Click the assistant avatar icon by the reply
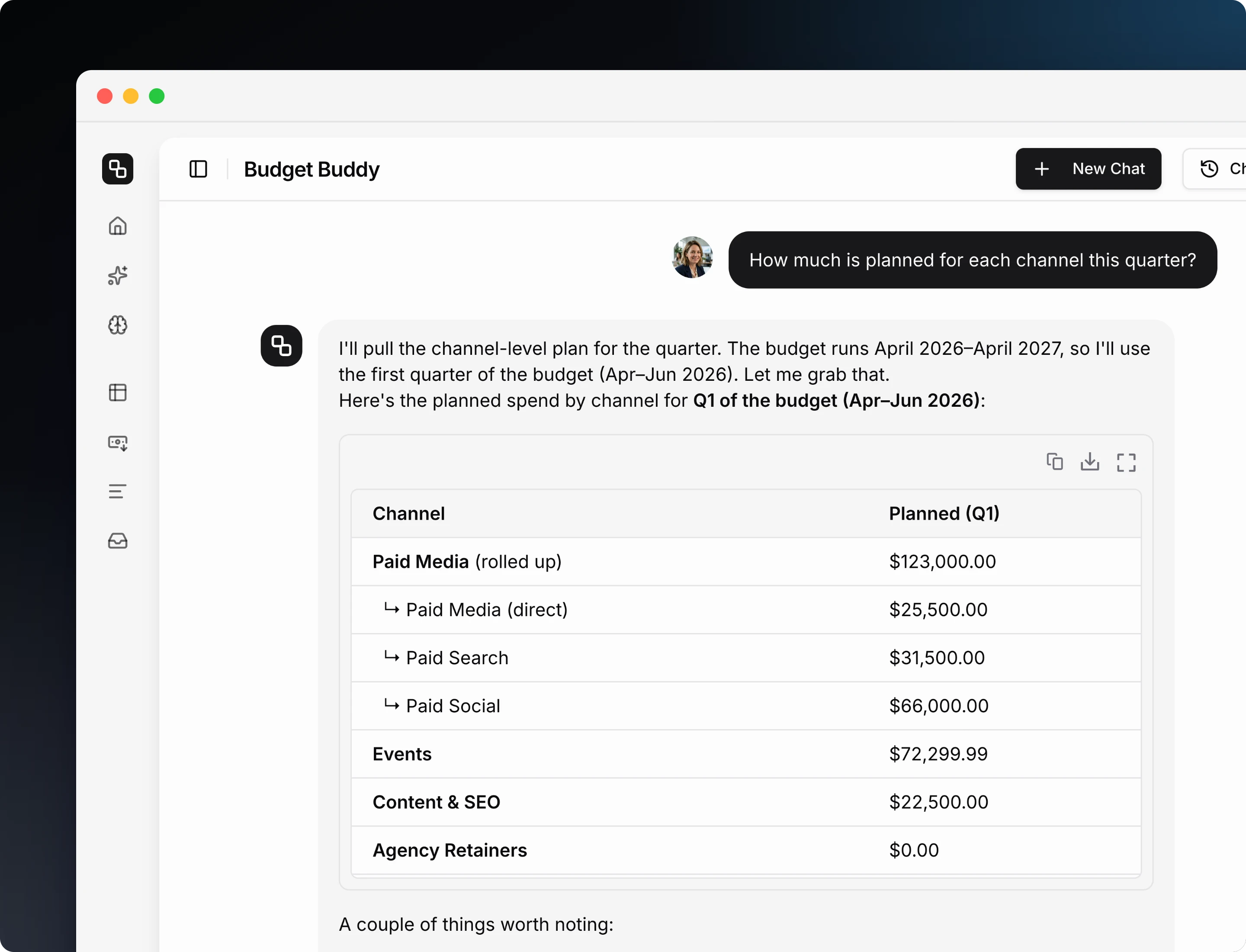This screenshot has width=1246, height=952. point(281,346)
